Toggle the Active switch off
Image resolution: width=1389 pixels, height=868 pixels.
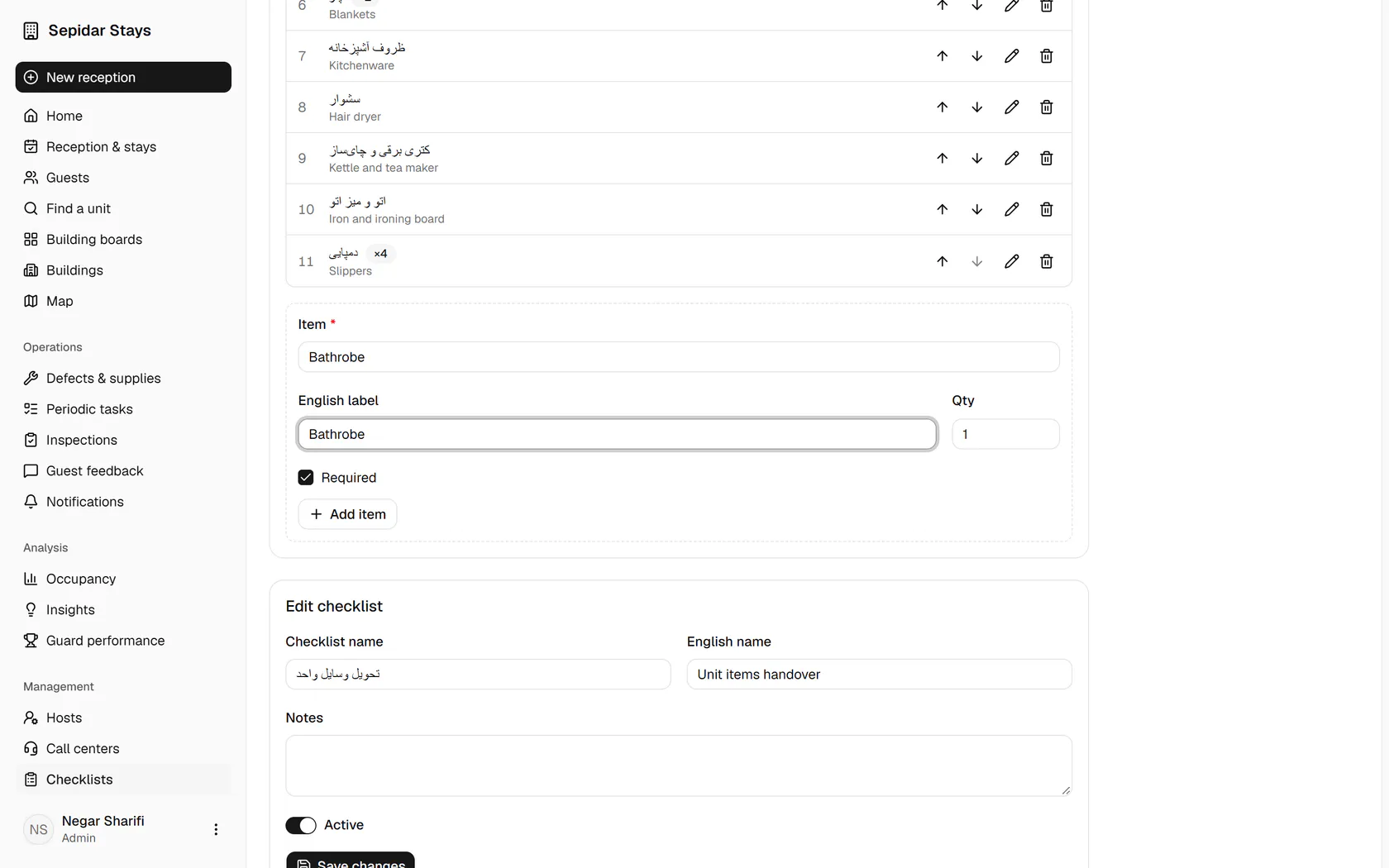point(301,825)
